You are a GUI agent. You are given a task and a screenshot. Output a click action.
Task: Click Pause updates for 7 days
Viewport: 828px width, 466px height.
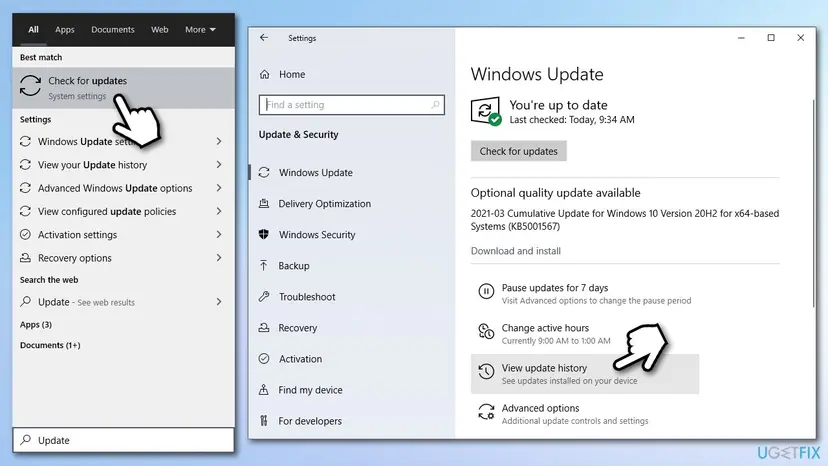[585, 293]
